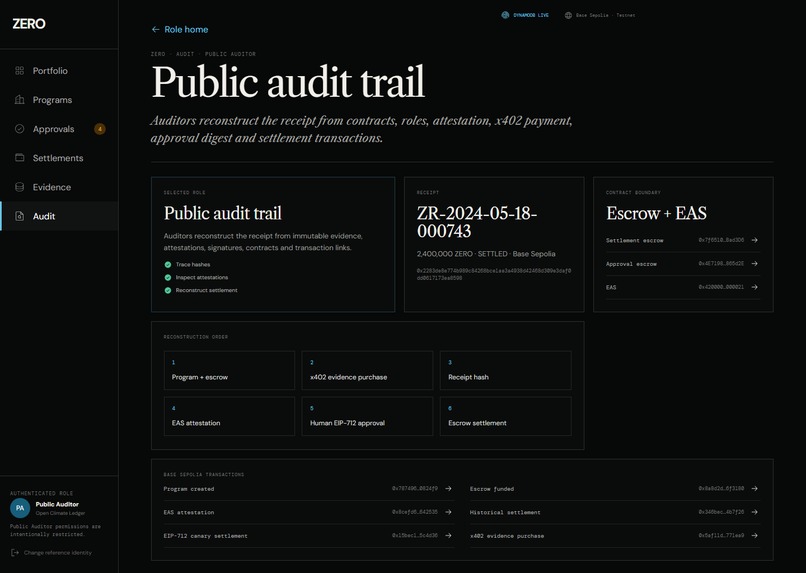Click the long receipt hash starting 0x2283

(493, 274)
